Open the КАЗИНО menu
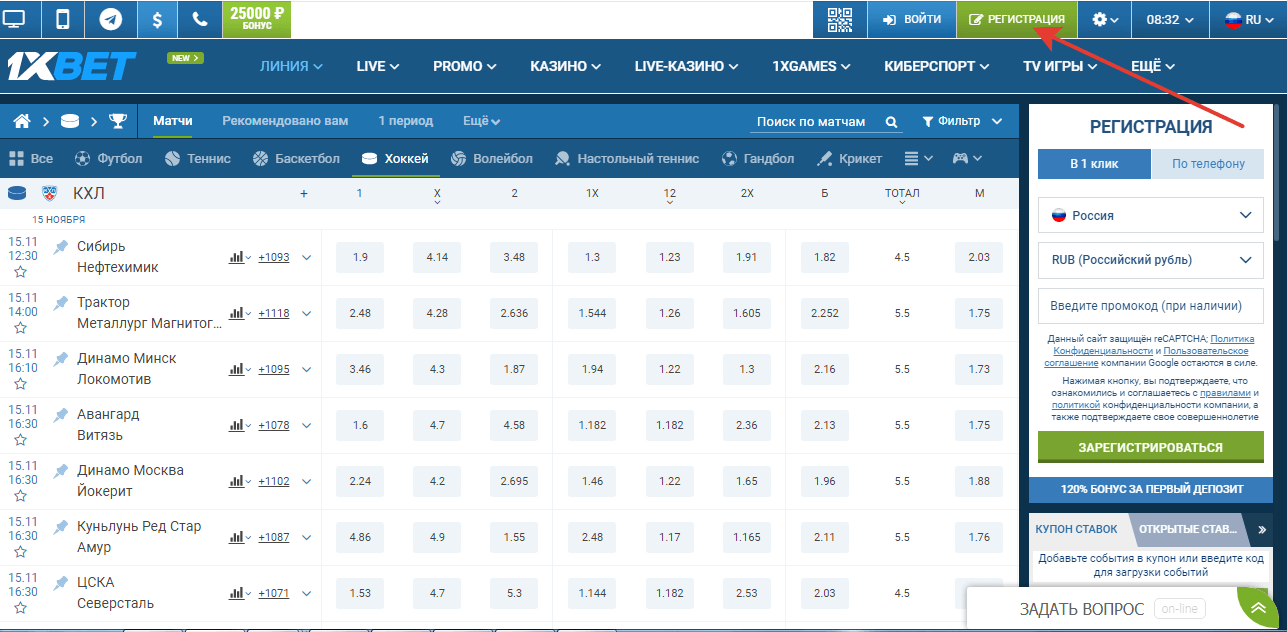This screenshot has height=632, width=1287. click(565, 66)
